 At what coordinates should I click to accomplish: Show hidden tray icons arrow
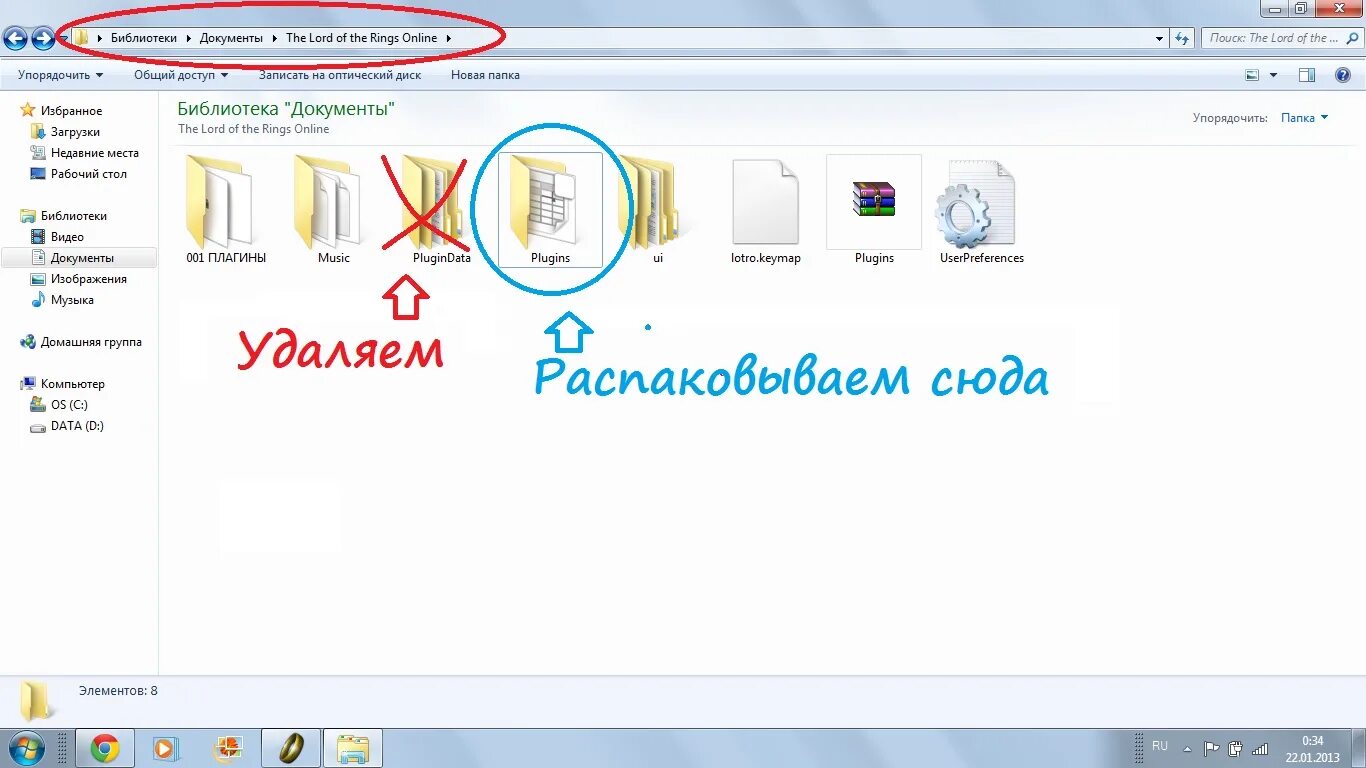[1187, 748]
